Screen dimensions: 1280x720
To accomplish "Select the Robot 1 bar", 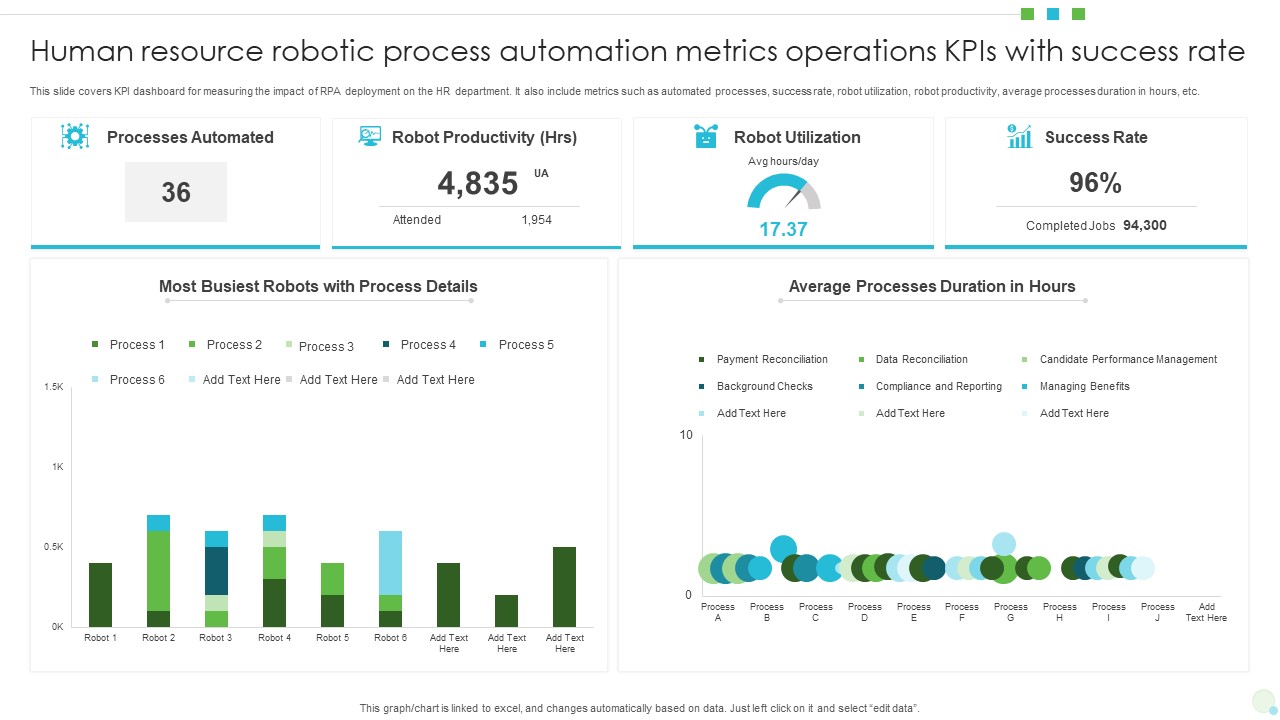I will [x=100, y=595].
